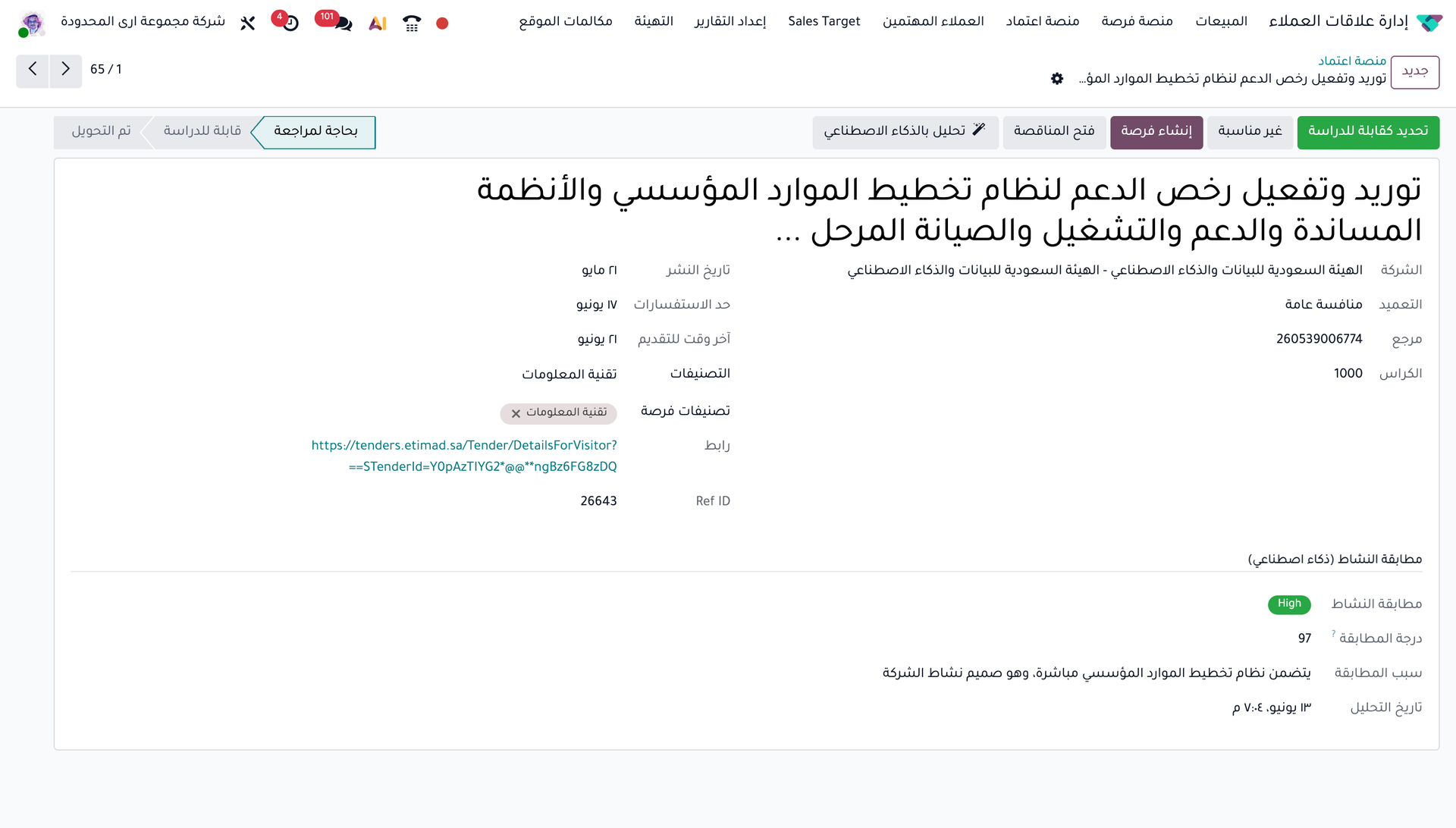Open مكالمات الموقع menu
The width and height of the screenshot is (1456, 828).
click(566, 21)
